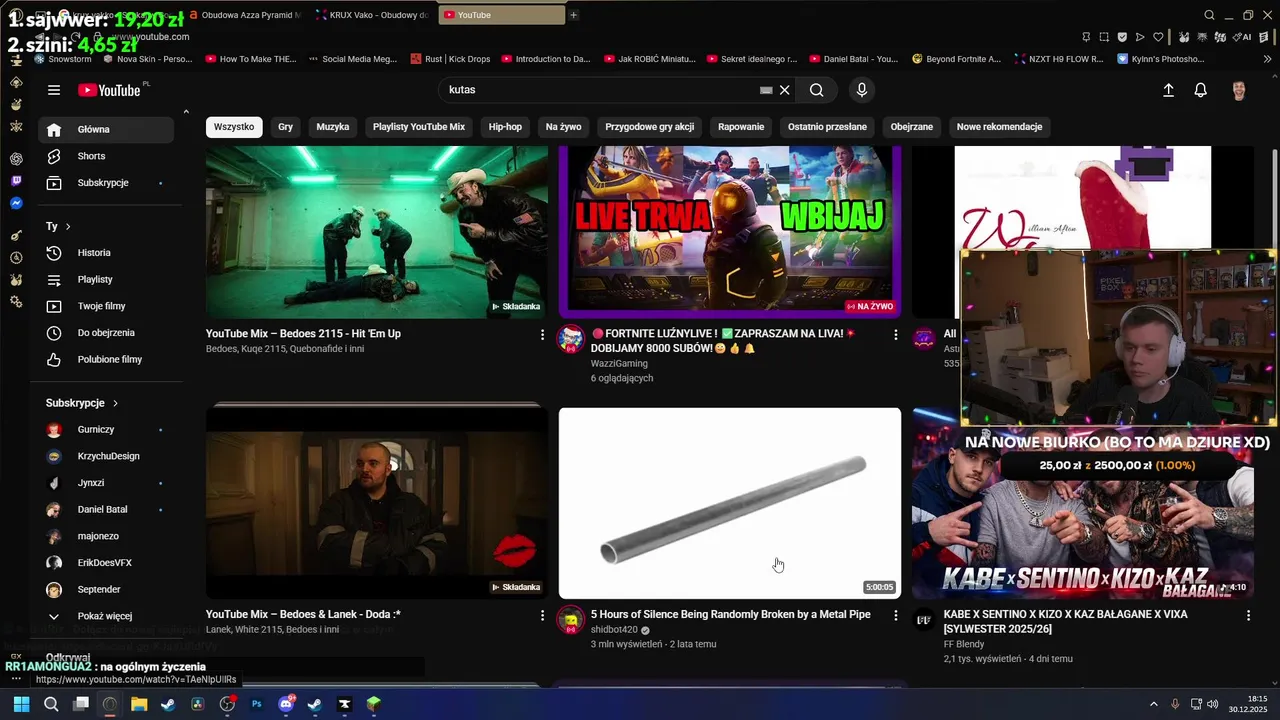Open Do obejrzenia in the sidebar

105,333
